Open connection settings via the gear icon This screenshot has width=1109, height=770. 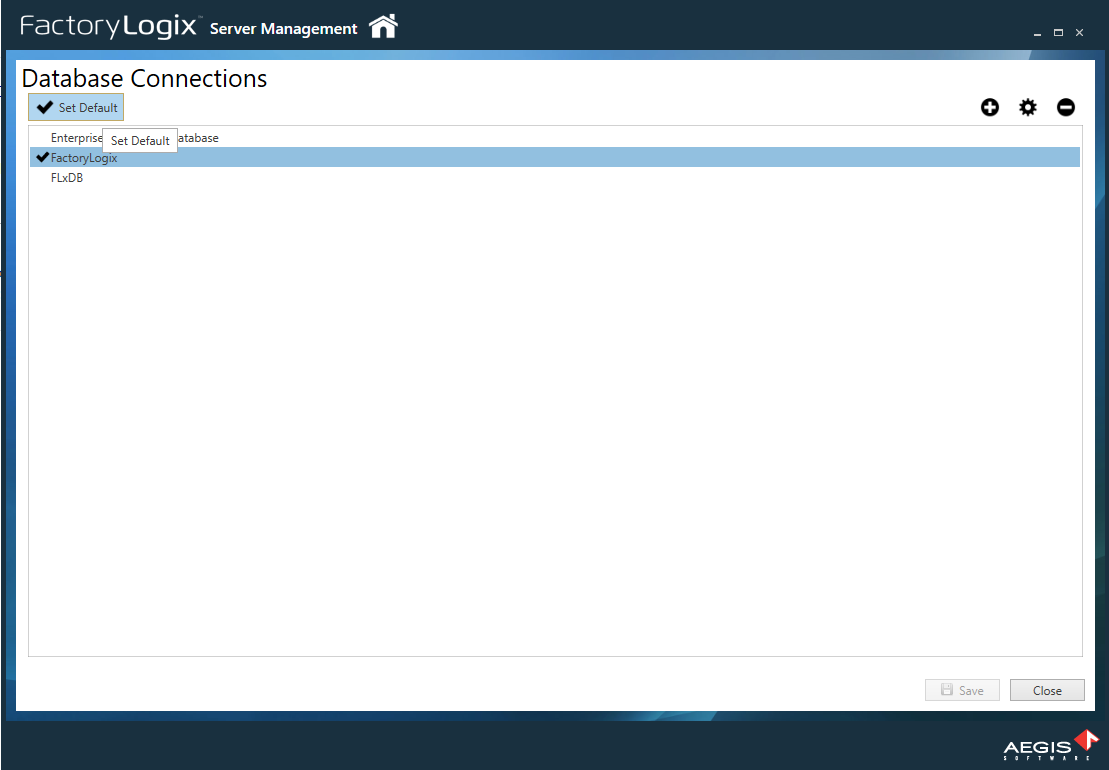(x=1028, y=107)
